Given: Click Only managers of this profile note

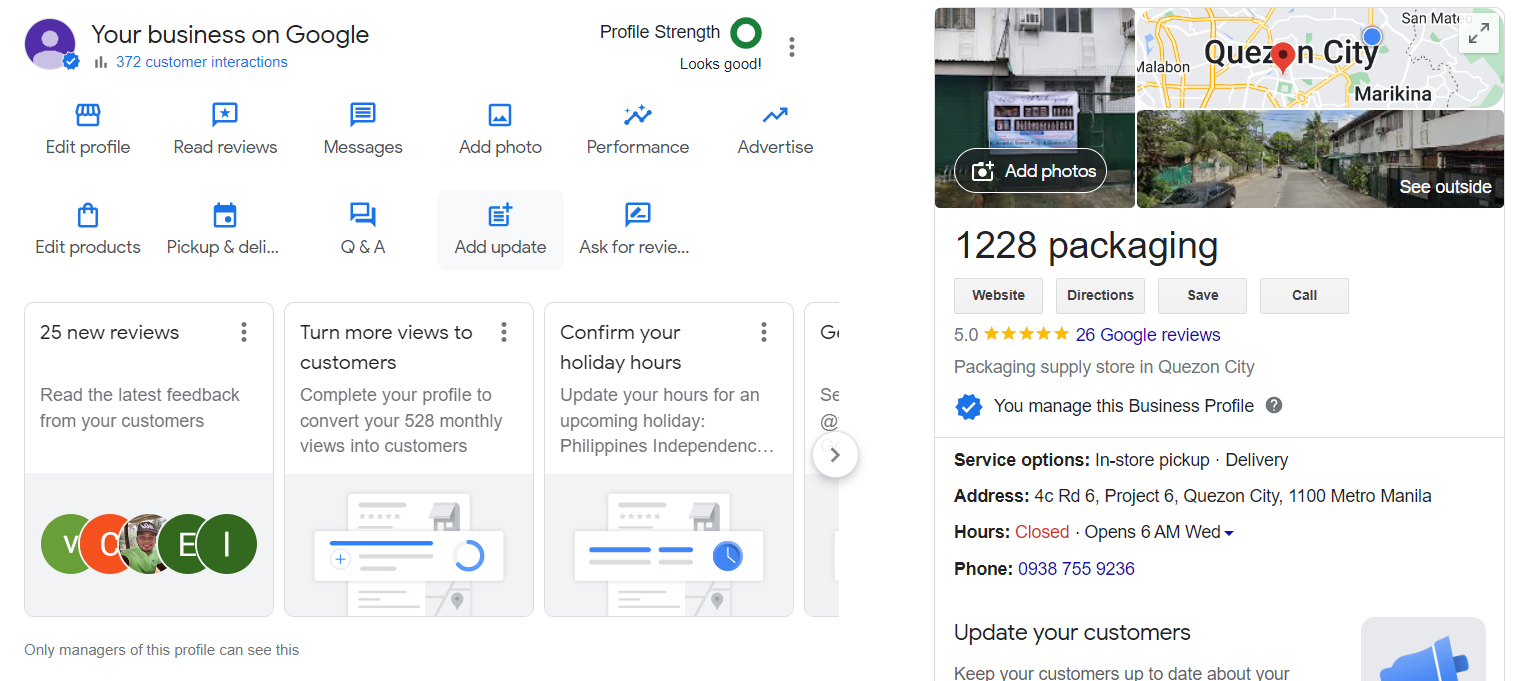Looking at the screenshot, I should 162,650.
